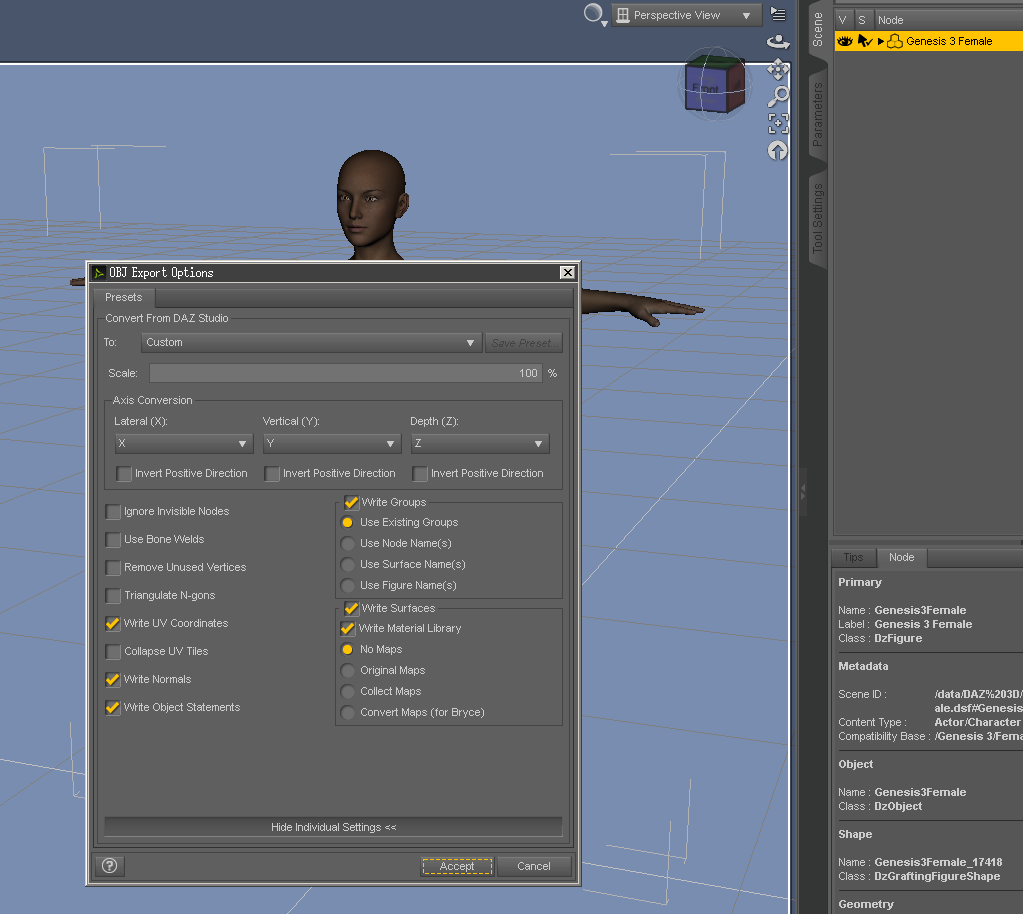
Task: Open the help question mark icon
Action: (110, 866)
